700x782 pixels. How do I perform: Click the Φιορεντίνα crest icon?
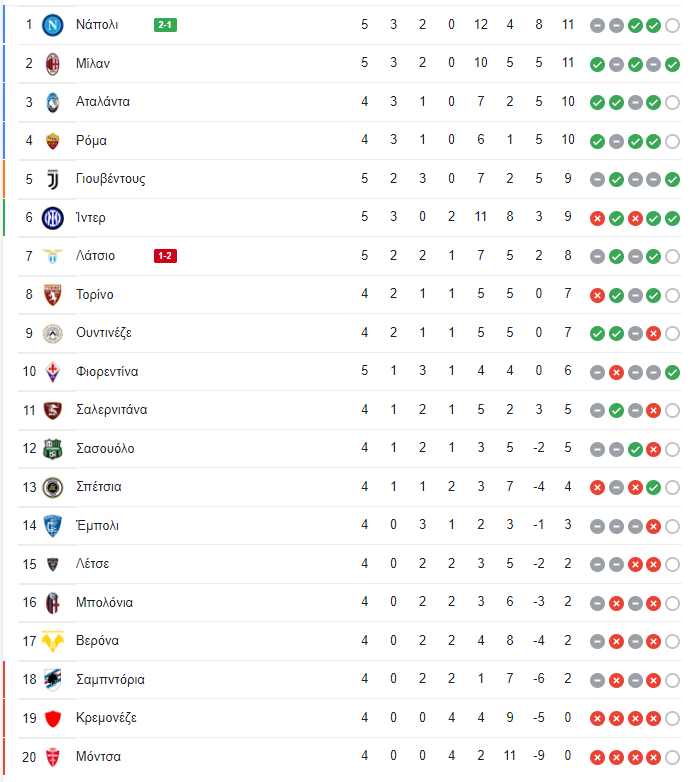(53, 372)
